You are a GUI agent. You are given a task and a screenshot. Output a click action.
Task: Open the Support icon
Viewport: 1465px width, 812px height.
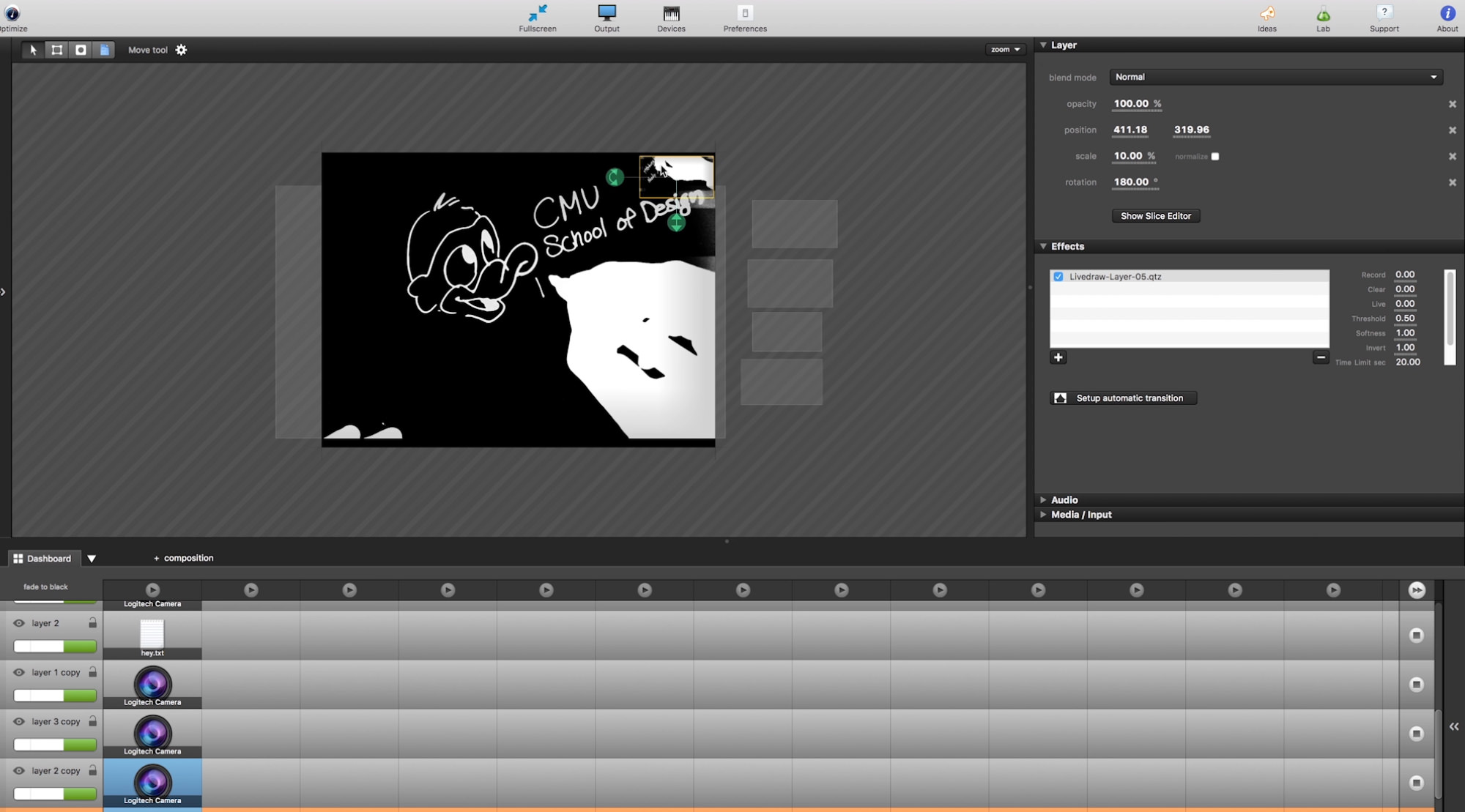[1384, 18]
